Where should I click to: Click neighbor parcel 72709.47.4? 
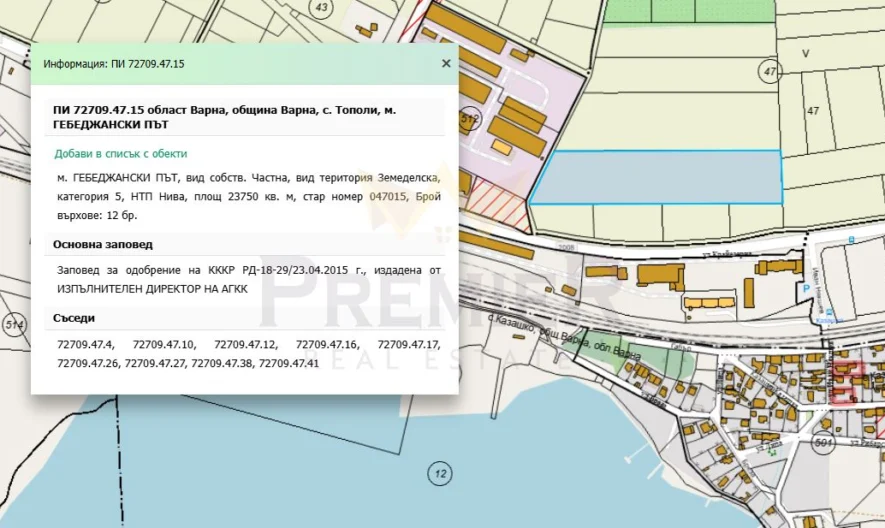[x=87, y=345]
